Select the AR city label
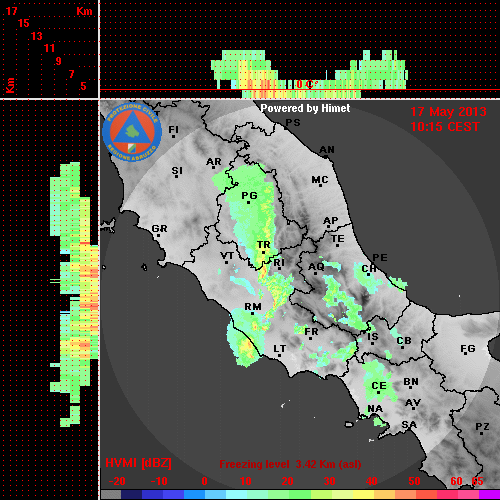The image size is (500, 500). point(214,162)
